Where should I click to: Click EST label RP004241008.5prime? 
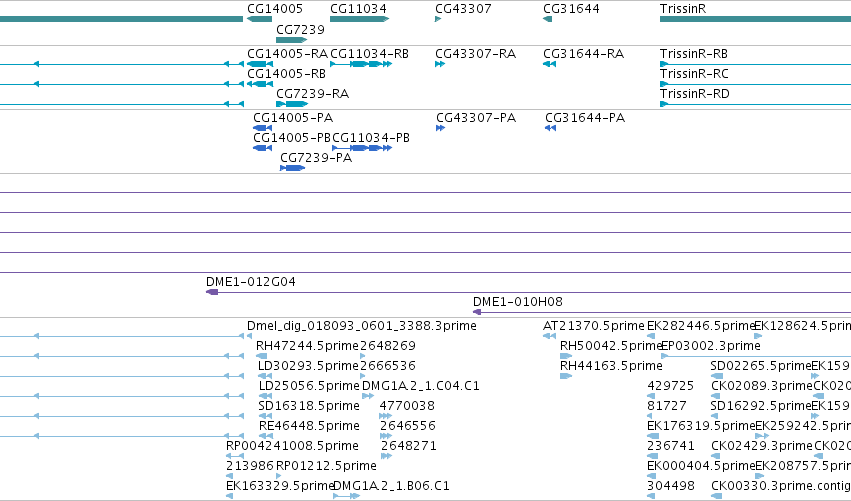tap(292, 446)
